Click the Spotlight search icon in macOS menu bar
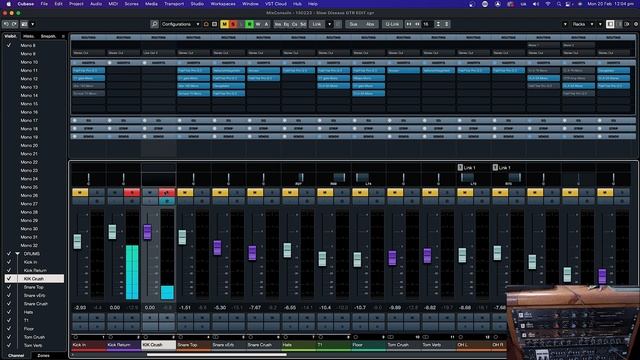Image resolution: width=640 pixels, height=360 pixels. tap(559, 4)
